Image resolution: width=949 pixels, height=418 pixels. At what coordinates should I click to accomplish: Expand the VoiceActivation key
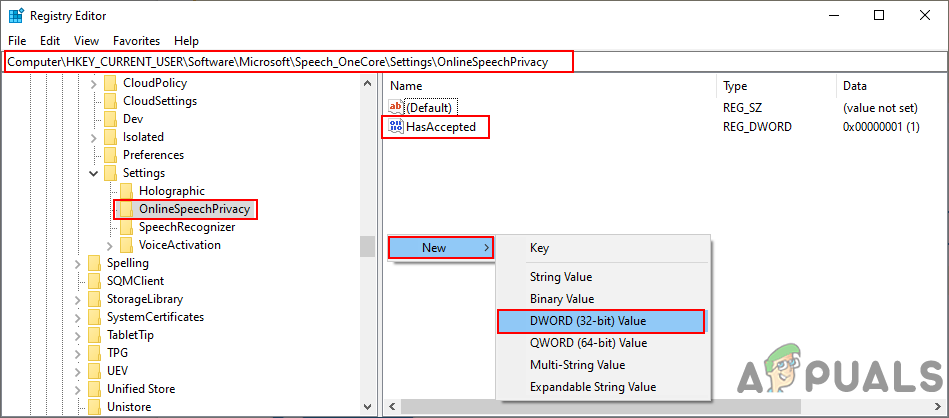[110, 246]
